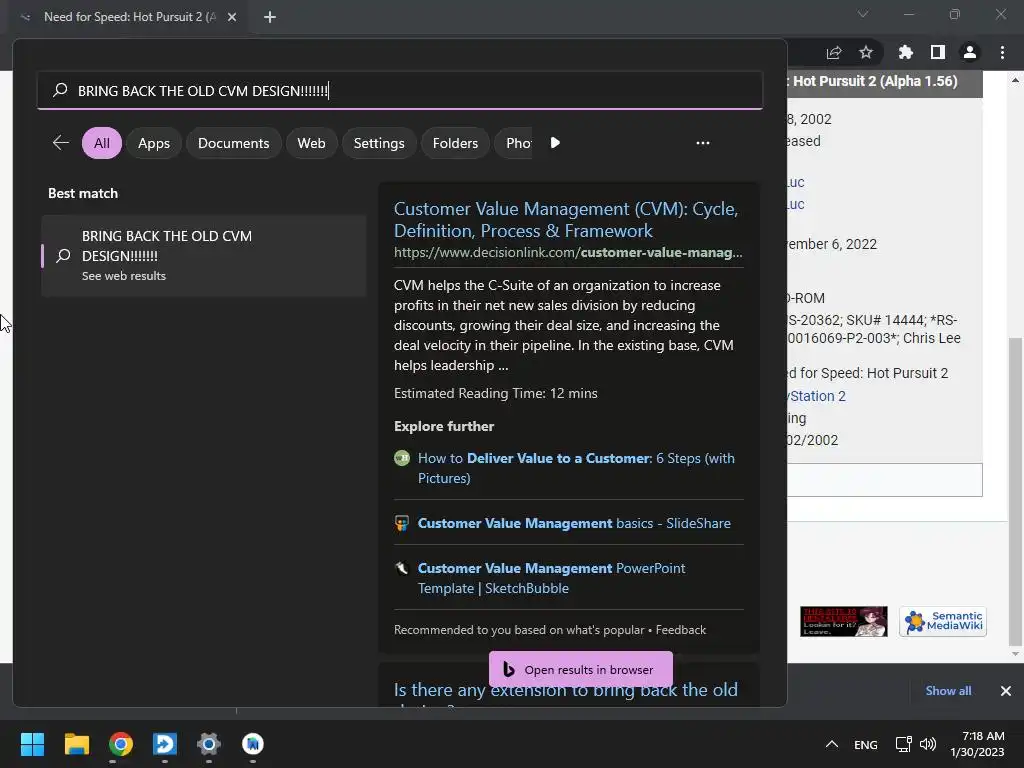Open the Customer Value Management (CVM) title link

click(566, 219)
